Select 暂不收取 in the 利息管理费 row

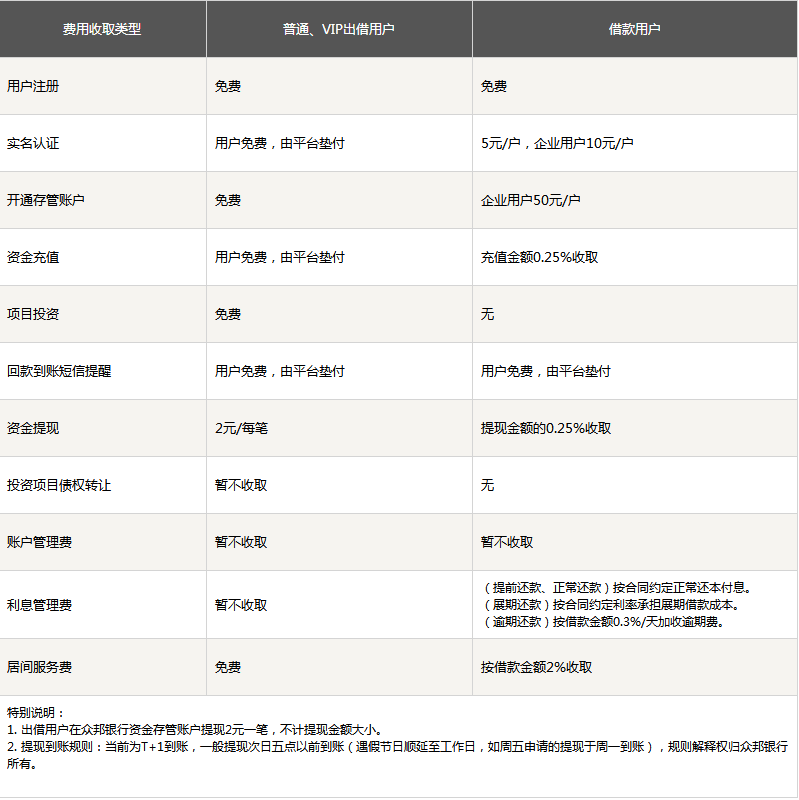point(241,605)
